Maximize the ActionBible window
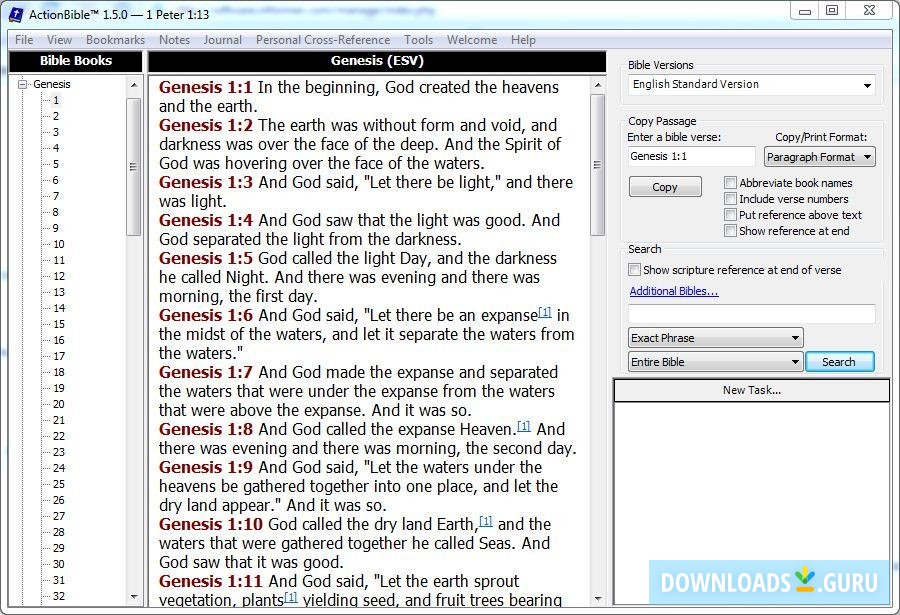The image size is (900, 615). click(832, 11)
